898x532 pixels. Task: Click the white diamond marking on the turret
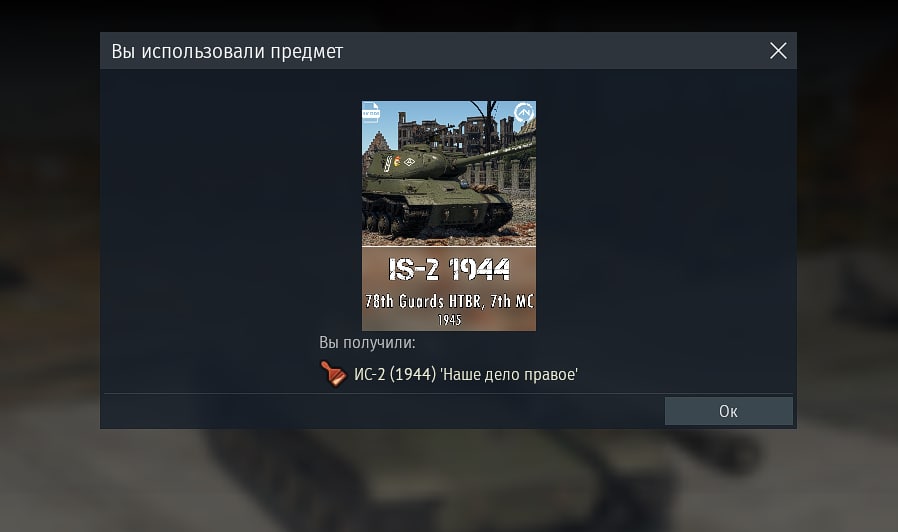point(409,162)
